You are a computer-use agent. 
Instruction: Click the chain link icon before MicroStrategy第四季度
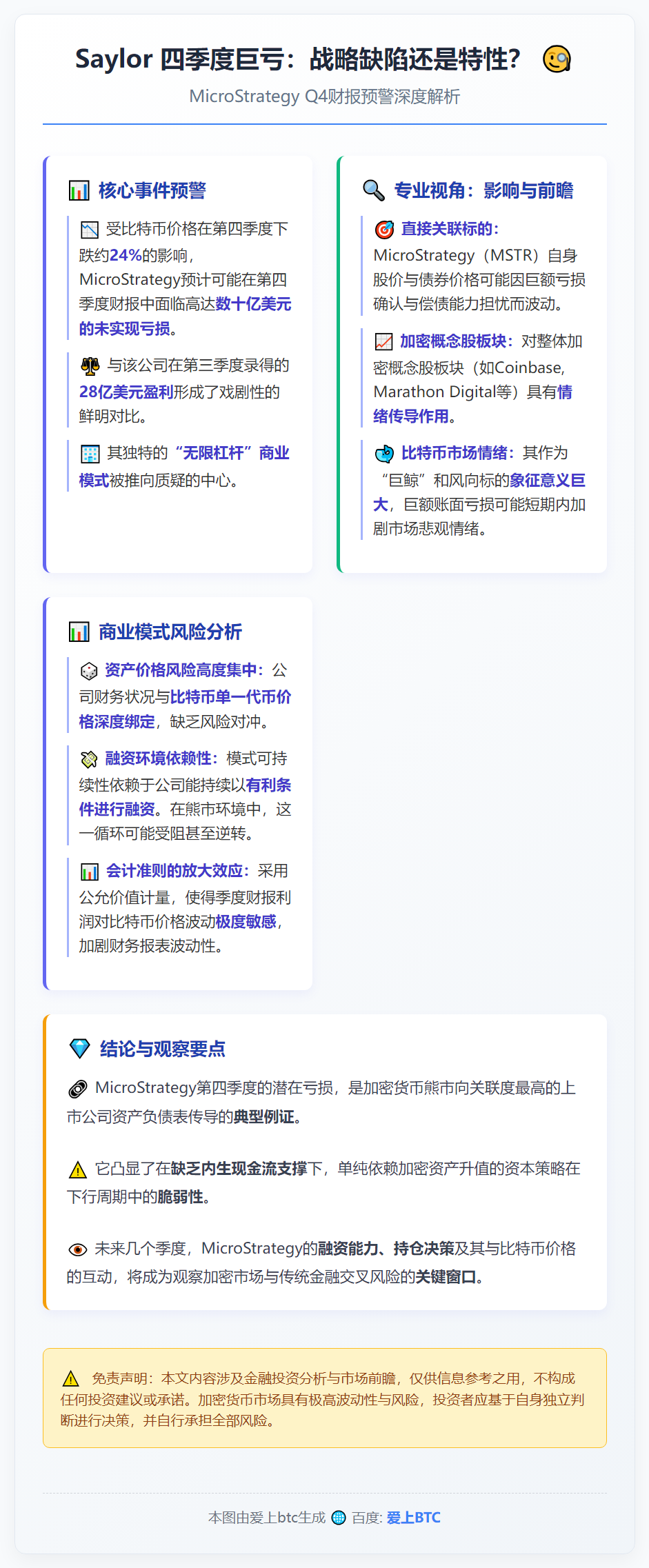pos(78,1089)
